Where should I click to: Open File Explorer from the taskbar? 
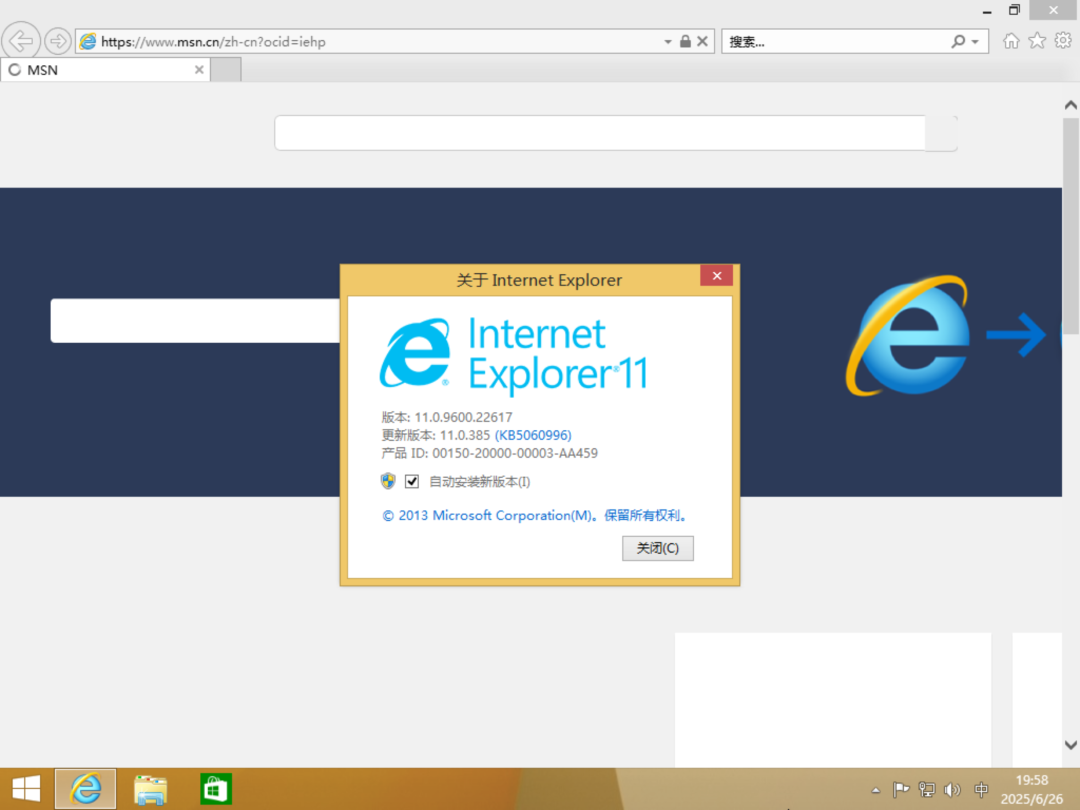[x=150, y=789]
